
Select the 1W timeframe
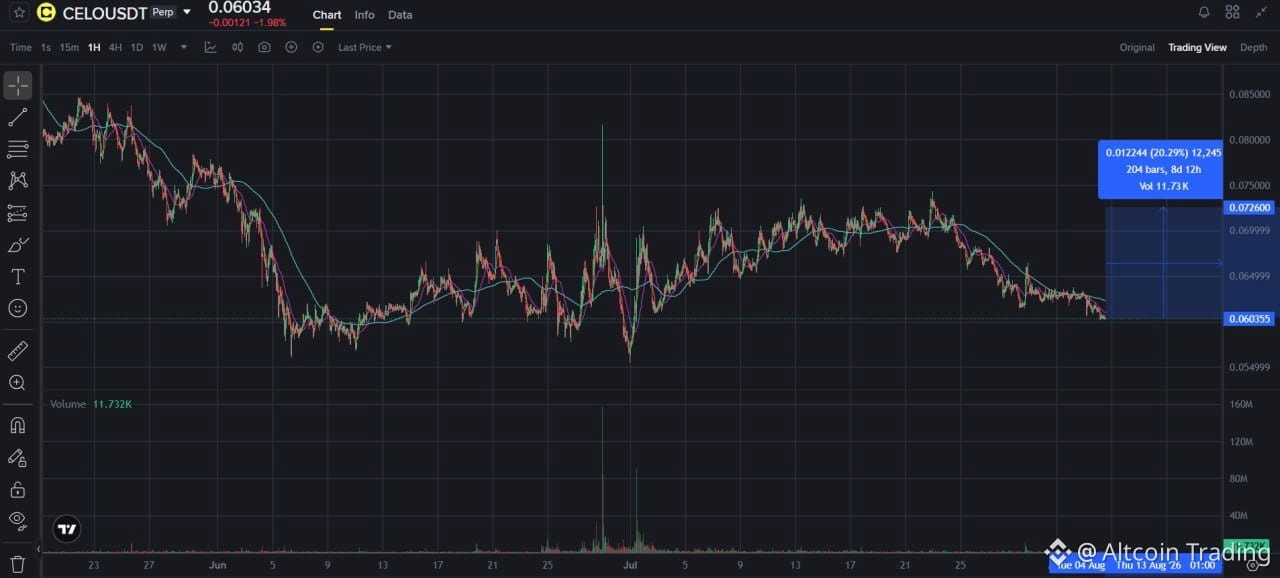click(159, 47)
